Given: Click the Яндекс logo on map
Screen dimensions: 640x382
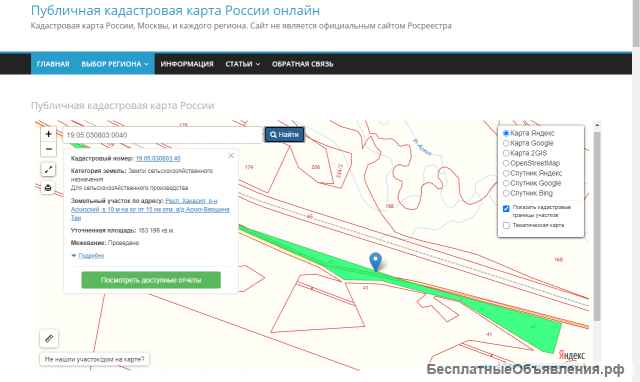Looking at the screenshot, I should tap(572, 355).
